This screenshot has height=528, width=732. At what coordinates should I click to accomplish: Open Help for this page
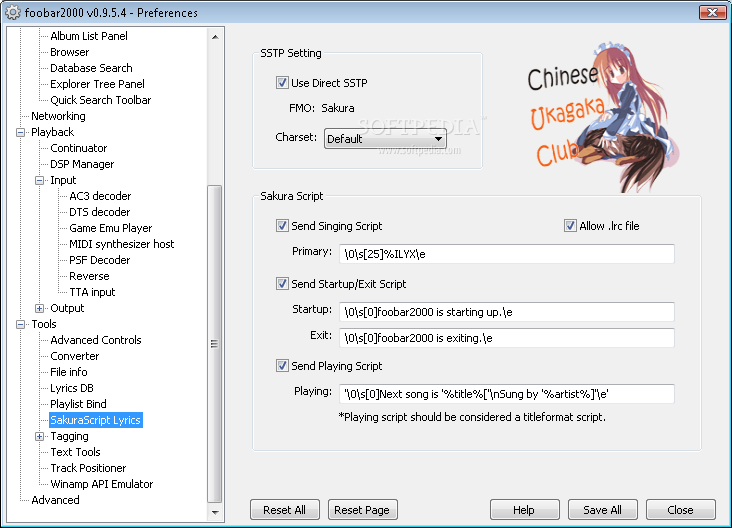coord(524,510)
